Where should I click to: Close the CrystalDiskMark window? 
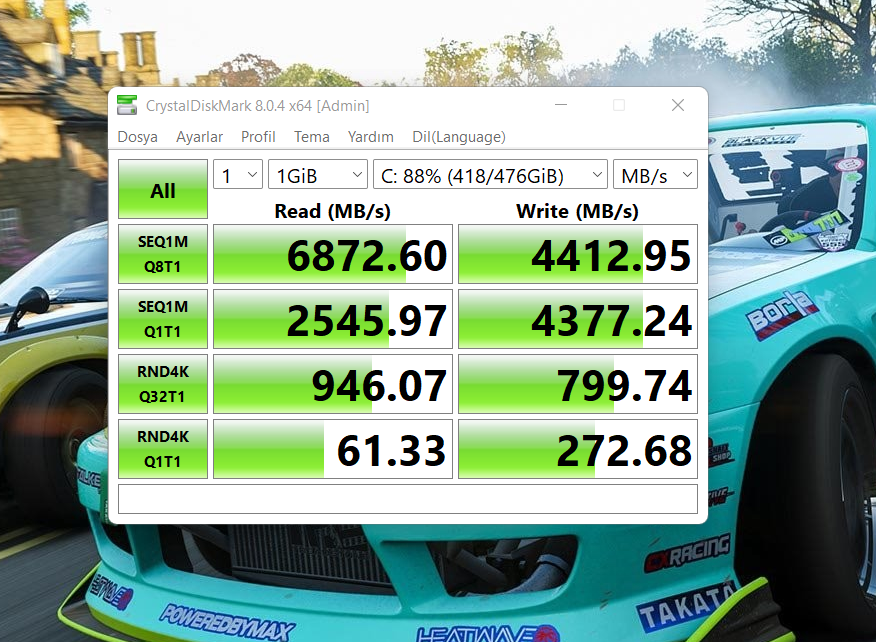pyautogui.click(x=678, y=105)
